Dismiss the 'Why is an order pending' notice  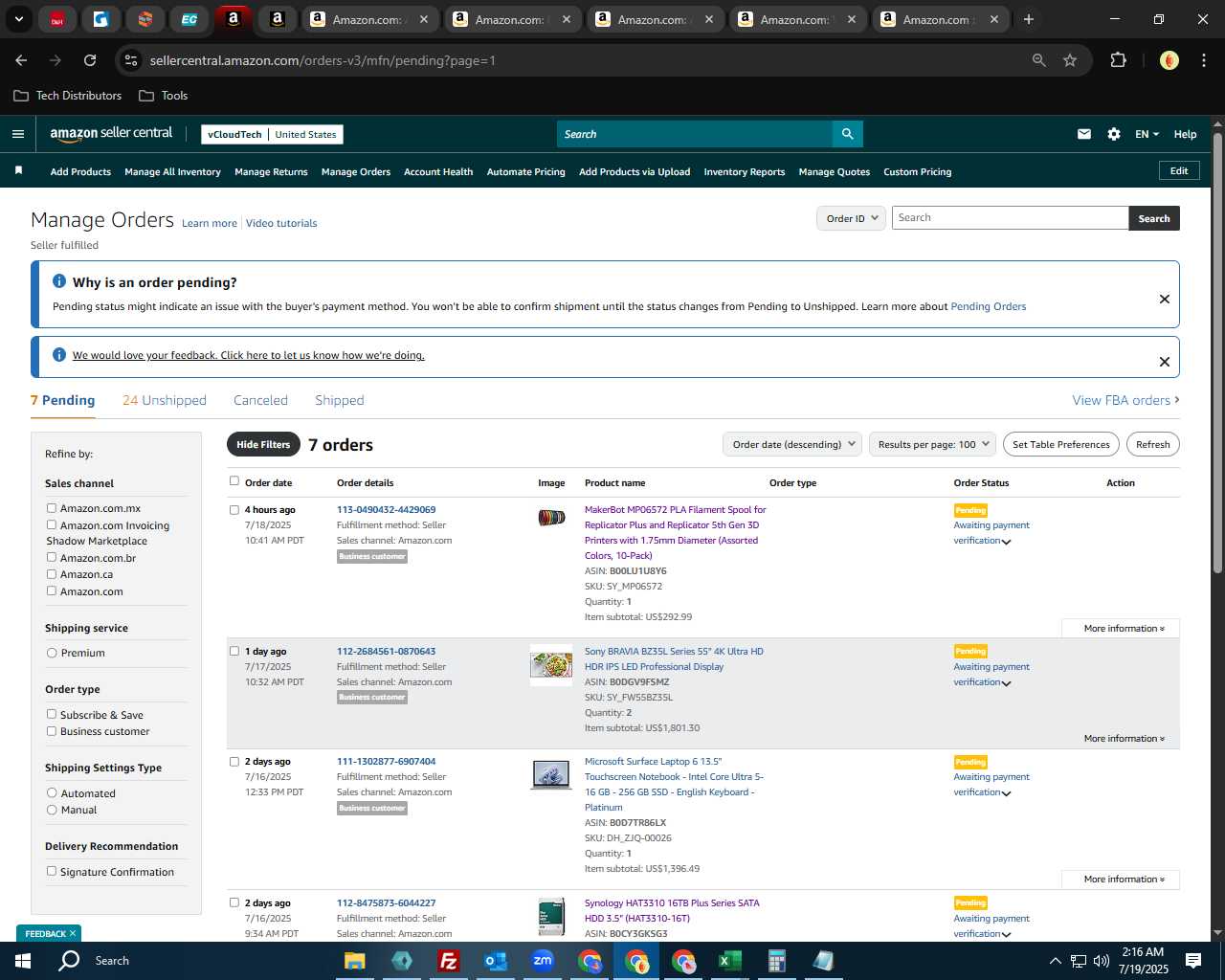tap(1165, 299)
